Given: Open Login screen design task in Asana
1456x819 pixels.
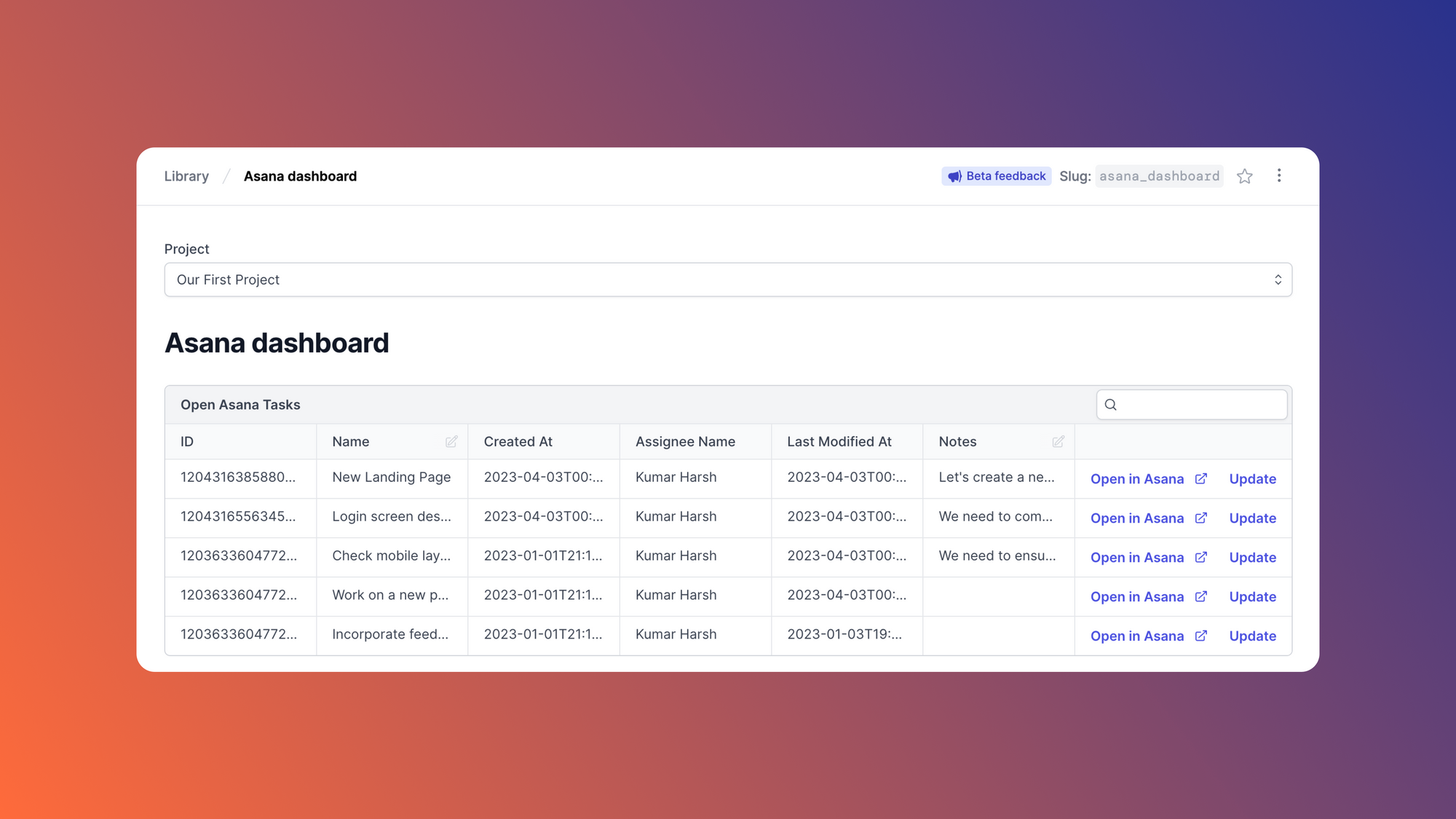Looking at the screenshot, I should click(x=1149, y=518).
